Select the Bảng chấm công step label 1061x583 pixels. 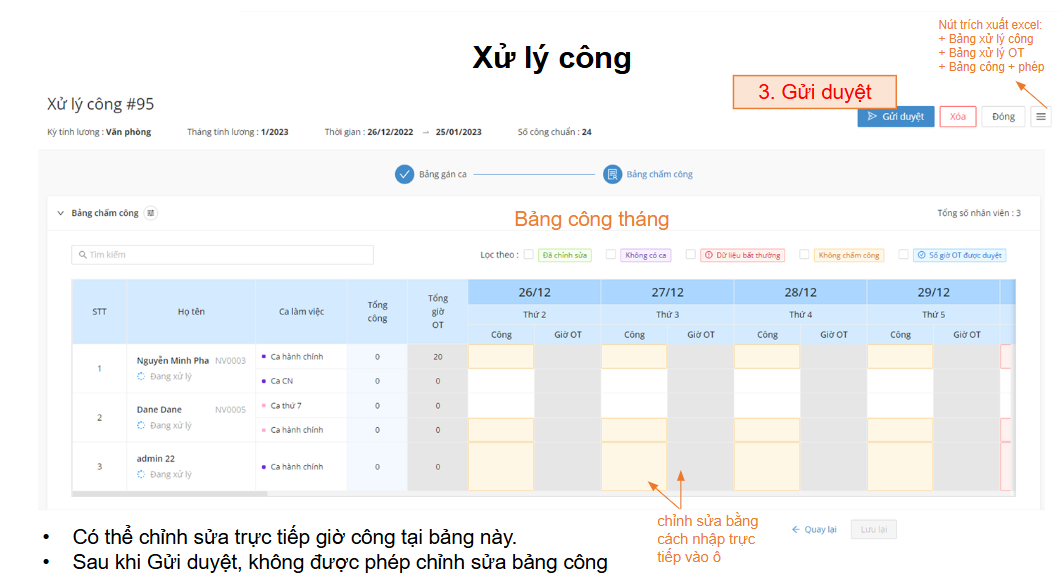(x=659, y=174)
